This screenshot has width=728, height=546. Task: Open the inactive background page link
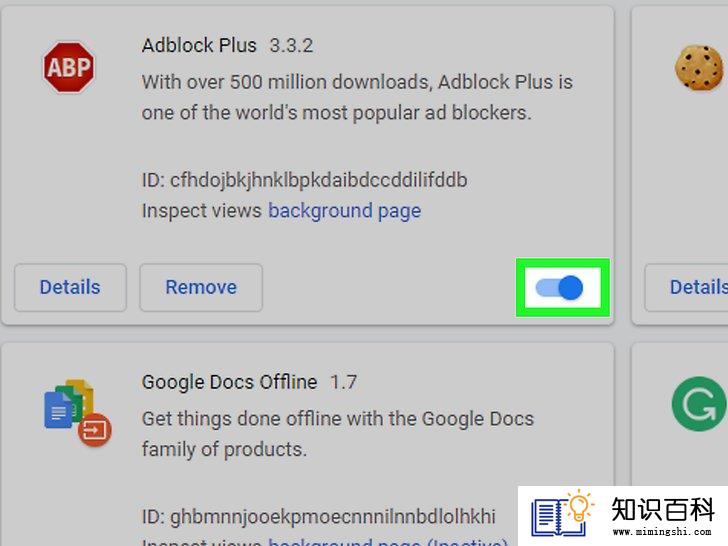388,541
